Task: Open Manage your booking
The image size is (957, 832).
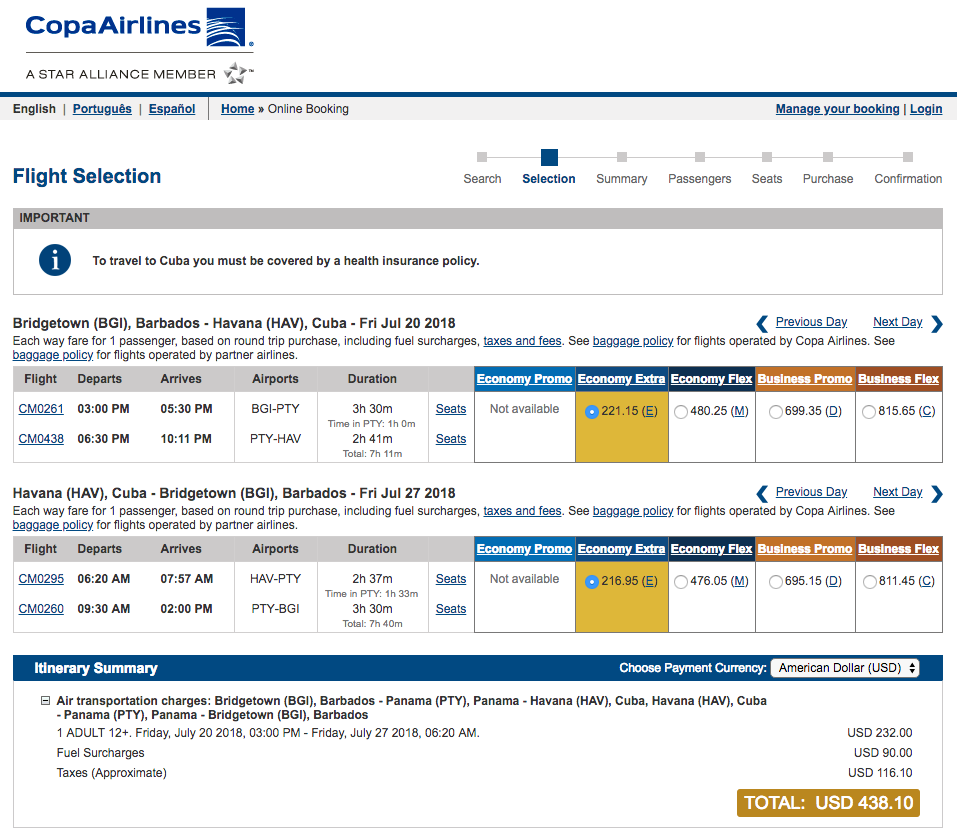Action: [x=837, y=109]
